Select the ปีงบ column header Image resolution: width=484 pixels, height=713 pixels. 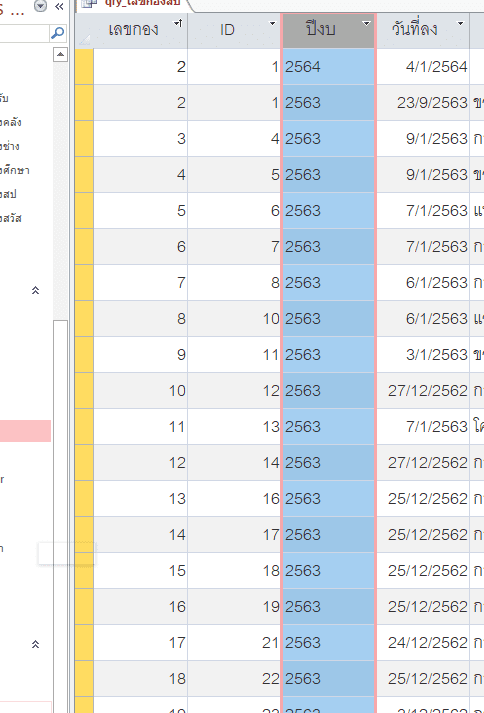pyautogui.click(x=321, y=30)
